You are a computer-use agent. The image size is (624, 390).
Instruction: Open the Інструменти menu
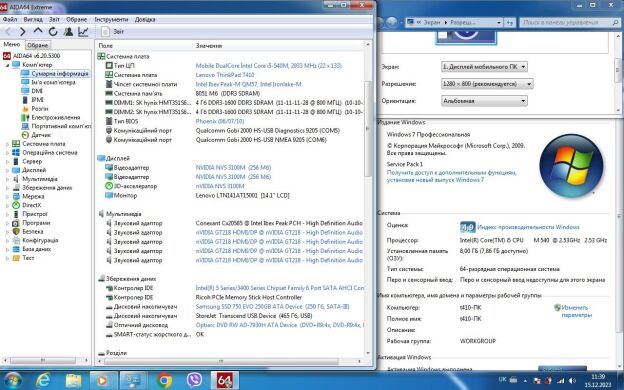pos(111,19)
